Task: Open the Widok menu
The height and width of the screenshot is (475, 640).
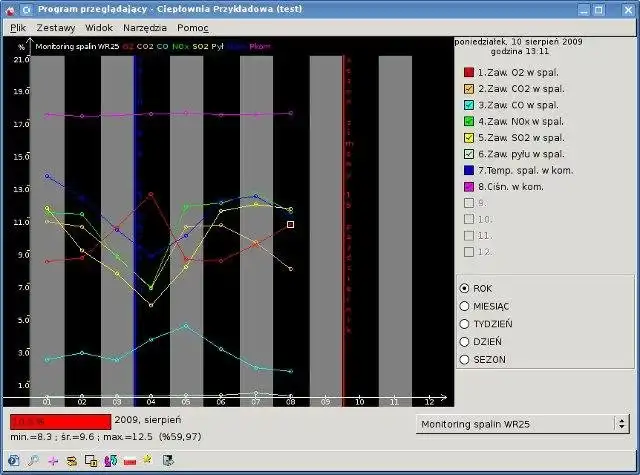Action: [x=99, y=28]
